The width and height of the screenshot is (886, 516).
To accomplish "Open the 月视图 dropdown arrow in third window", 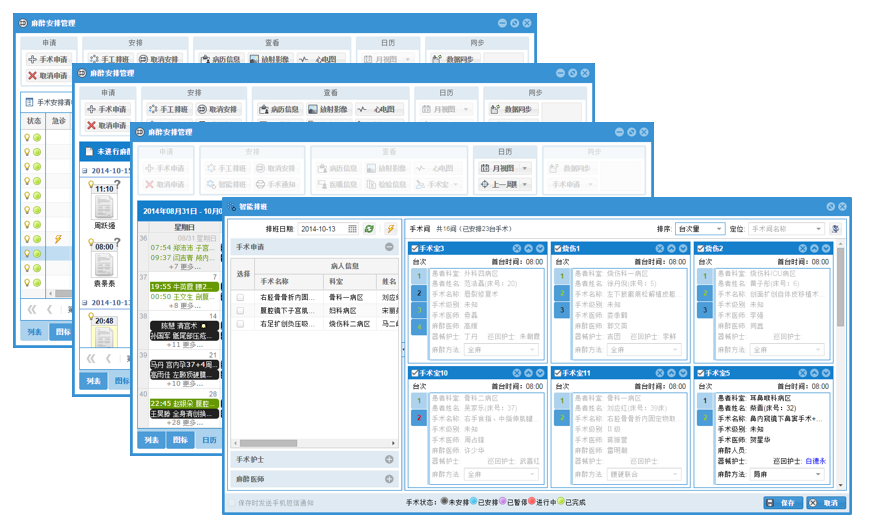I will (x=525, y=168).
